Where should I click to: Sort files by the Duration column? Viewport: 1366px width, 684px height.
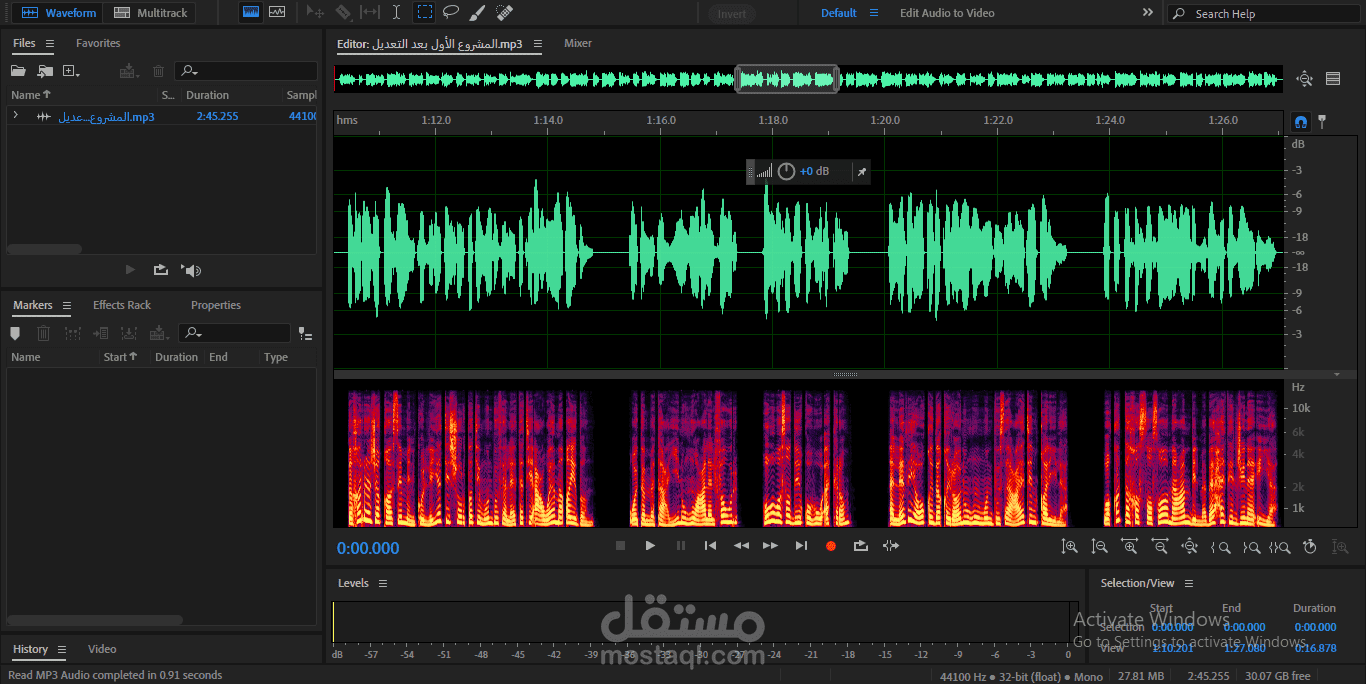pos(207,95)
